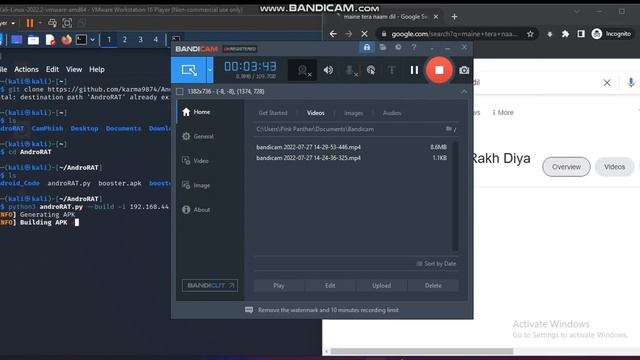Click the Bandicam lock icon

(367, 48)
